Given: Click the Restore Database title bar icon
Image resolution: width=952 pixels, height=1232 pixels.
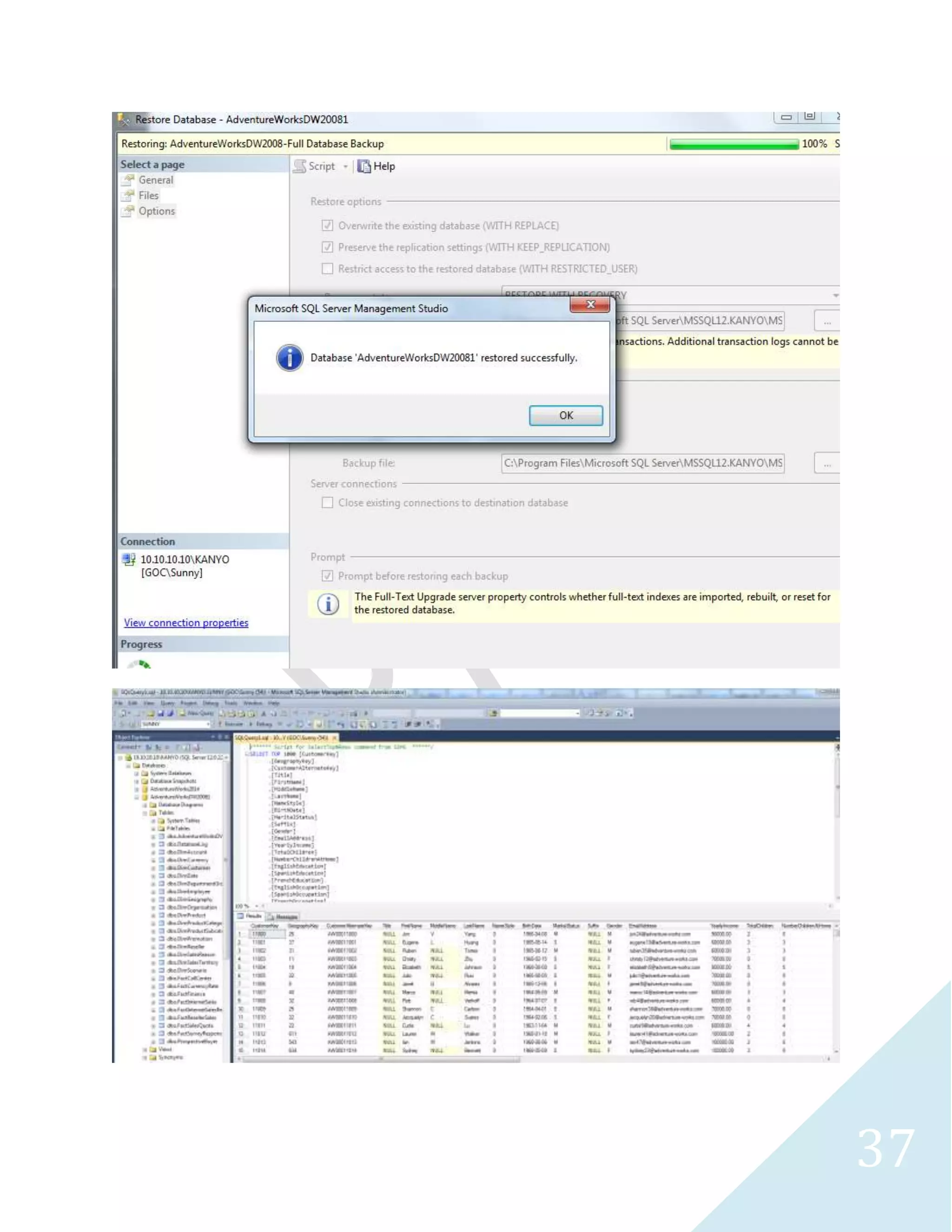Looking at the screenshot, I should tap(124, 119).
